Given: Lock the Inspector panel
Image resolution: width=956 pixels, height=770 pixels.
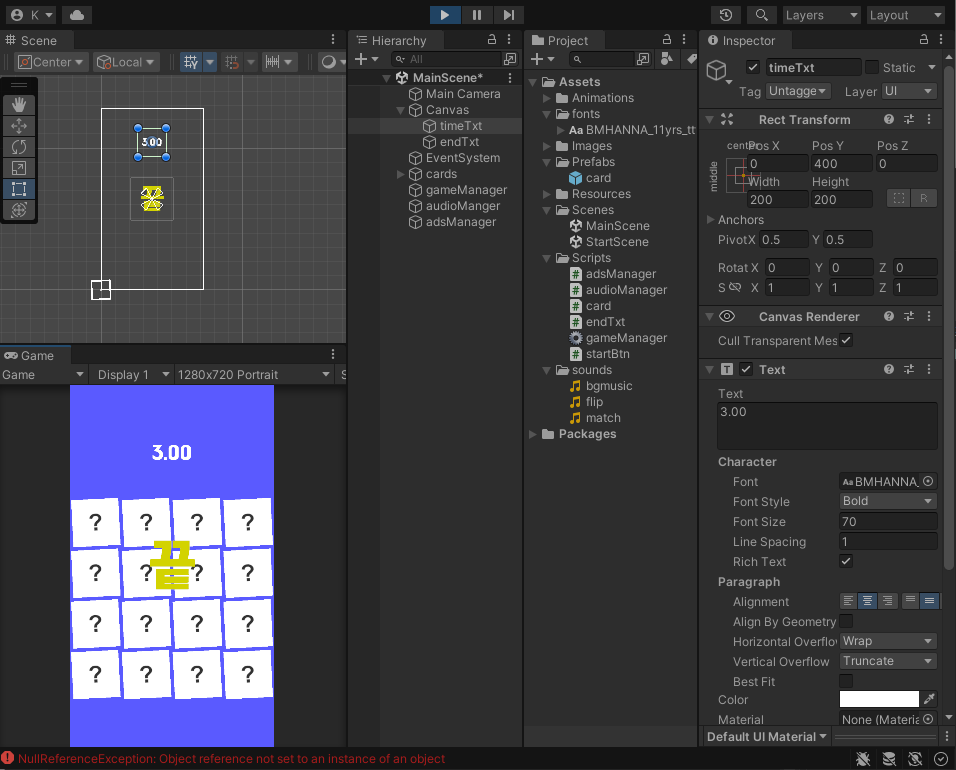Looking at the screenshot, I should point(924,40).
